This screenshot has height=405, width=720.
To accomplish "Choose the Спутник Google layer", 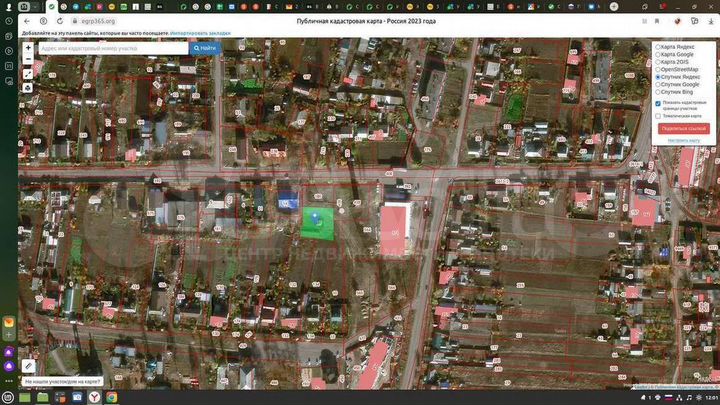I will 657,84.
